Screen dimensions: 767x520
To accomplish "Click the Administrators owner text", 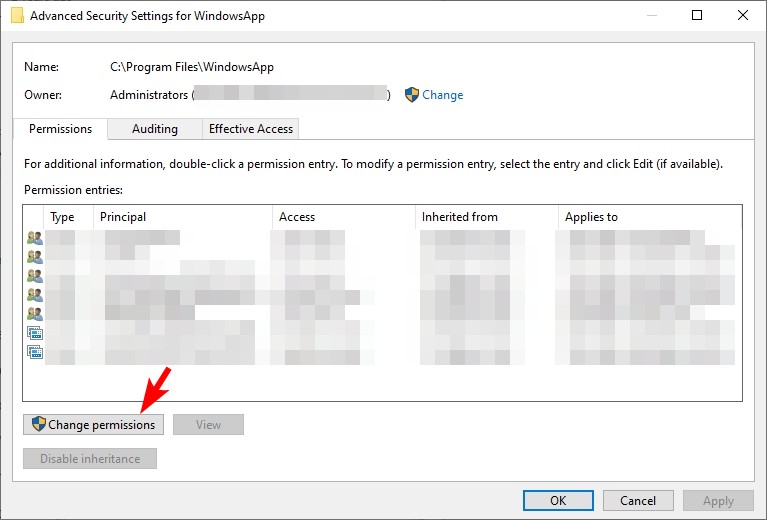I will coord(149,95).
